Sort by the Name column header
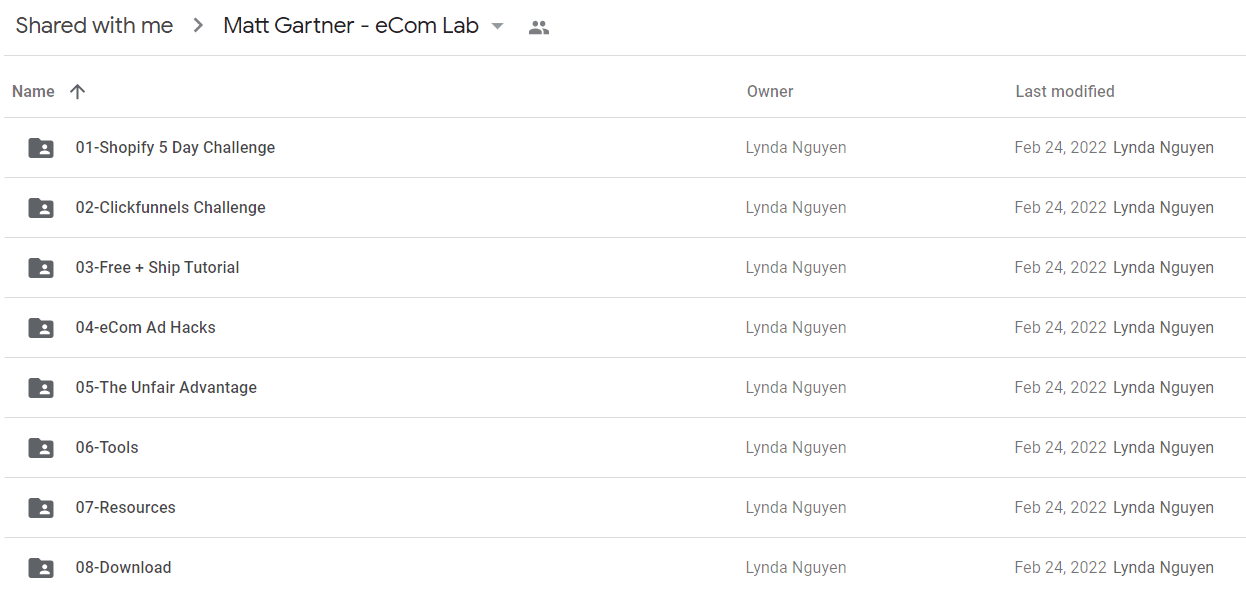Image resolution: width=1246 pixels, height=596 pixels. click(33, 91)
